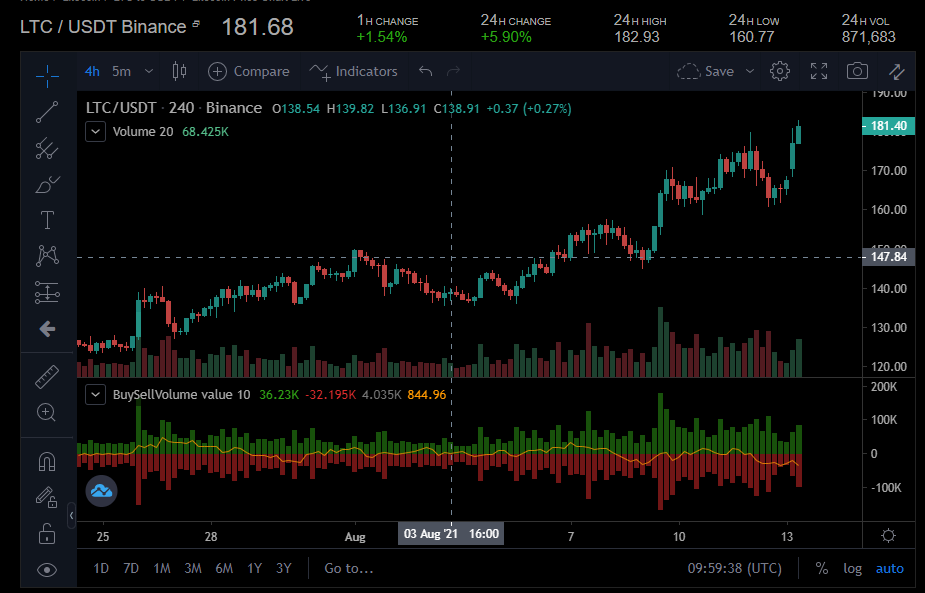Select the text annotation tool
This screenshot has width=925, height=593.
click(x=47, y=220)
